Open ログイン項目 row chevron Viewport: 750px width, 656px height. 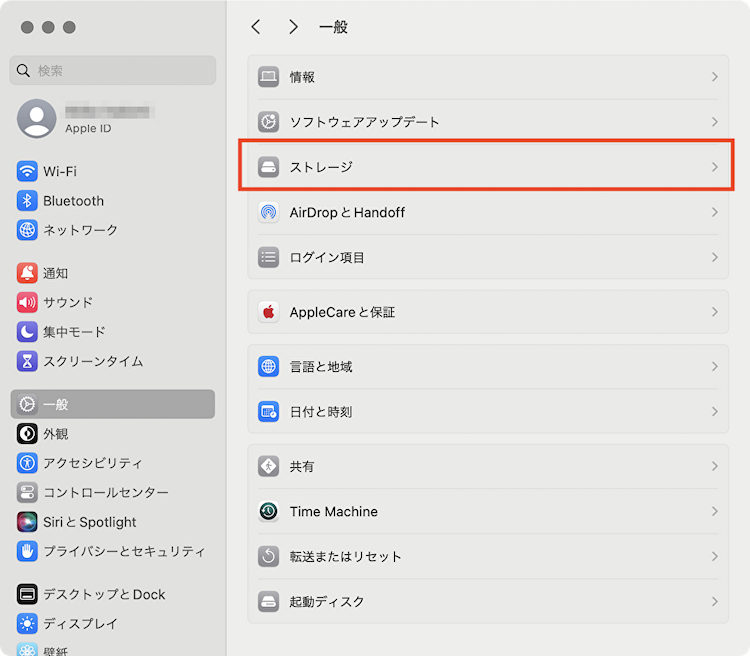tap(715, 257)
